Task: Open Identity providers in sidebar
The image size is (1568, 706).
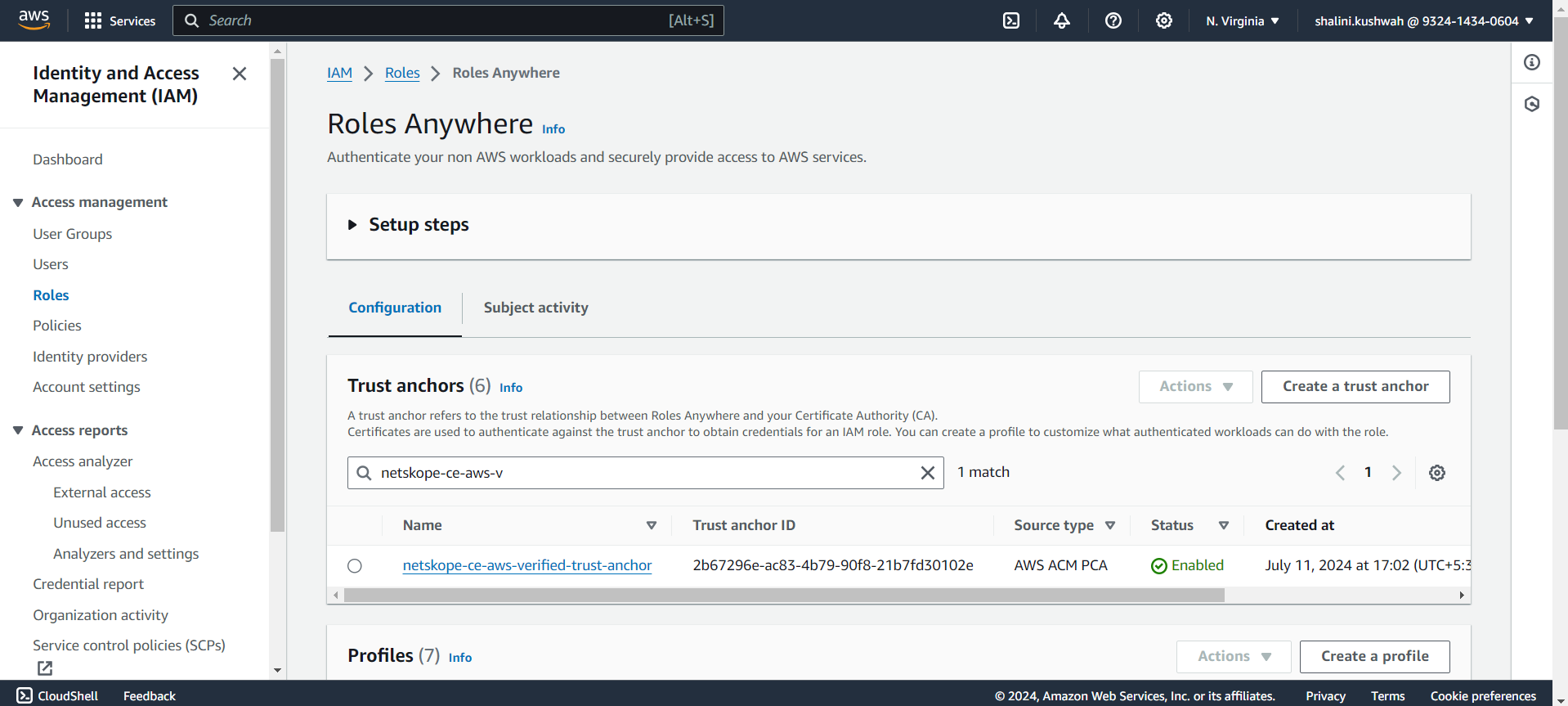Action: pyautogui.click(x=90, y=357)
